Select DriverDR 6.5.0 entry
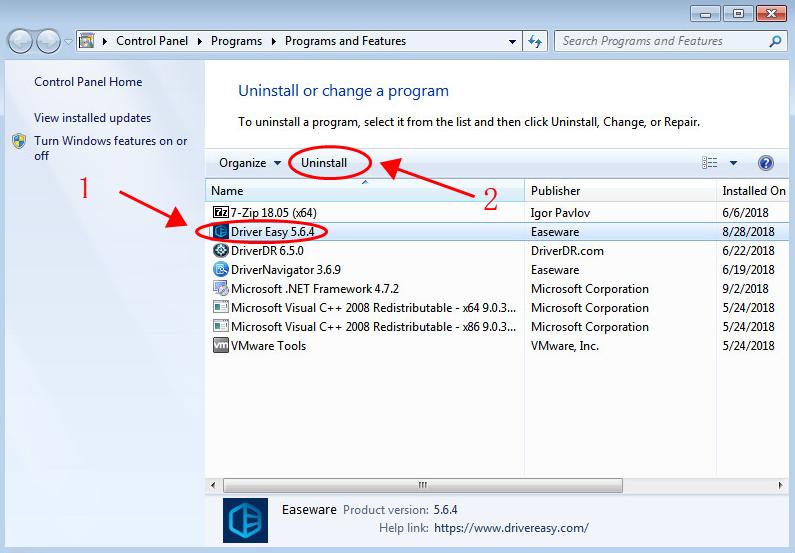795x553 pixels. [267, 250]
